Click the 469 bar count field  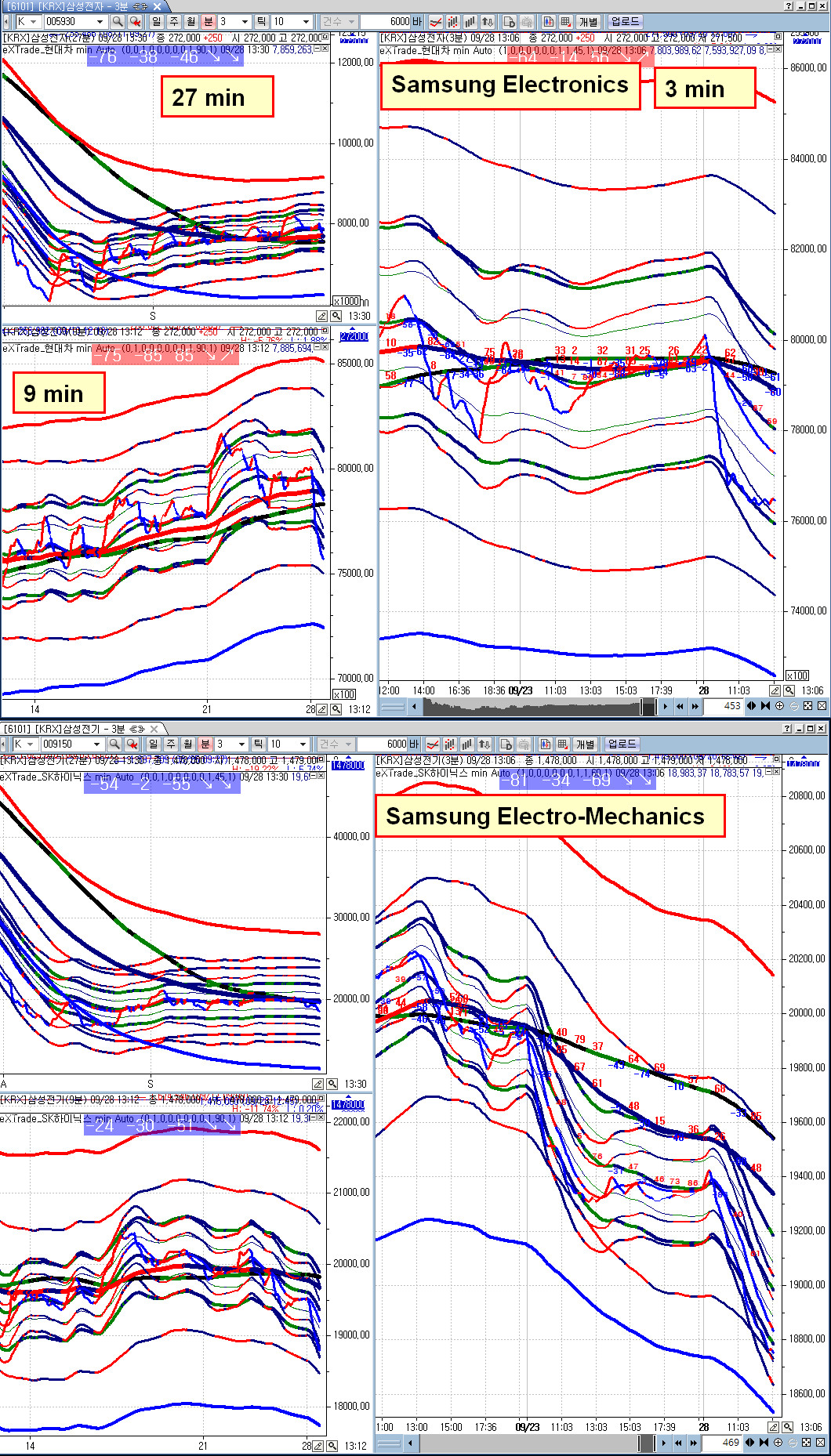tap(720, 1442)
